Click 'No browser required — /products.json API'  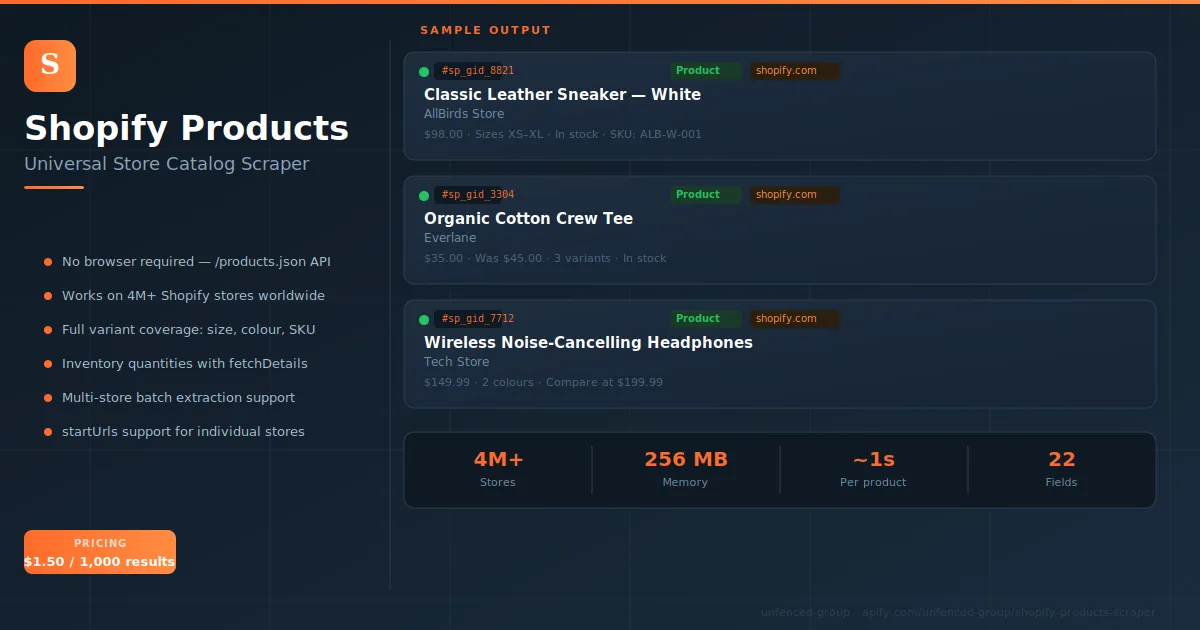[196, 262]
